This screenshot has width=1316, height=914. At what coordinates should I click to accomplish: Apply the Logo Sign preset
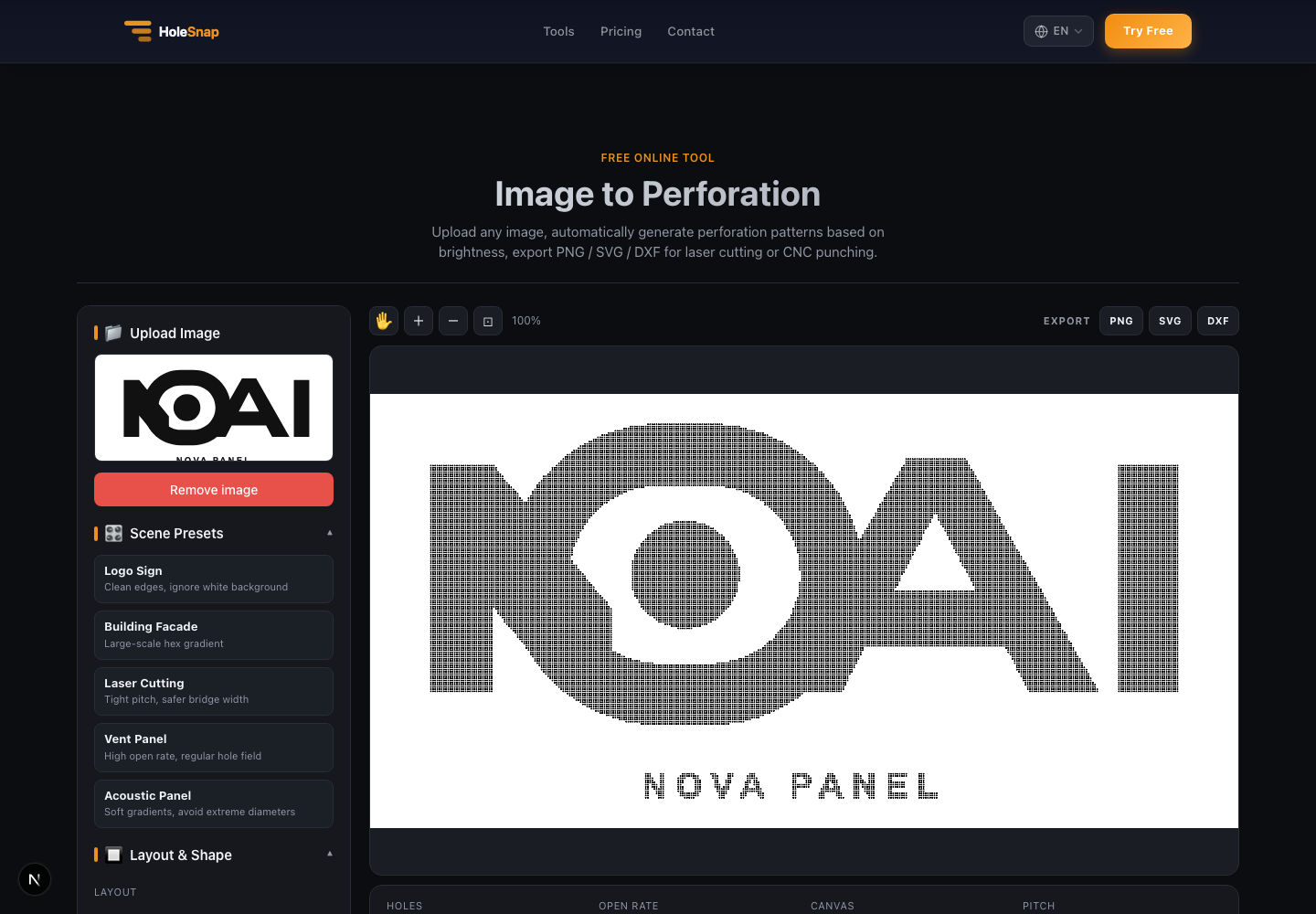coord(214,579)
